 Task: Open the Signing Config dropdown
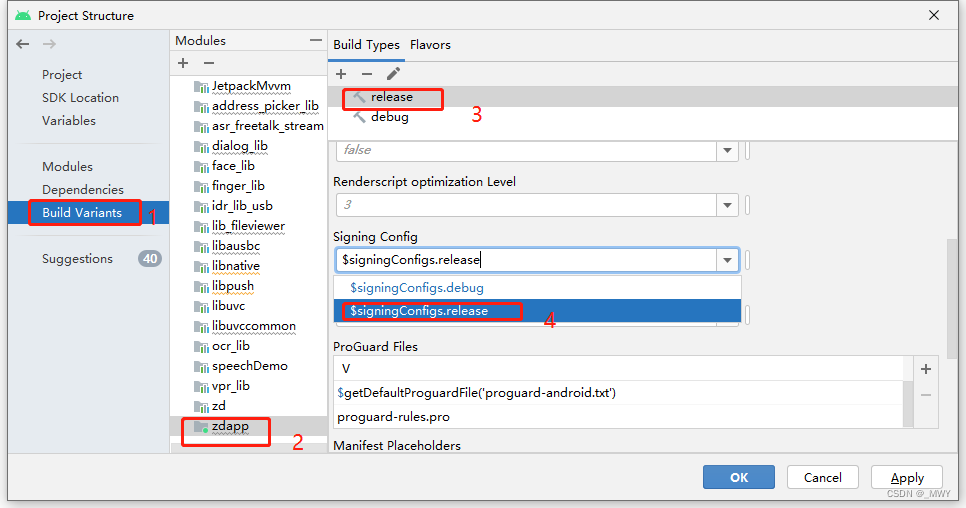(x=727, y=260)
